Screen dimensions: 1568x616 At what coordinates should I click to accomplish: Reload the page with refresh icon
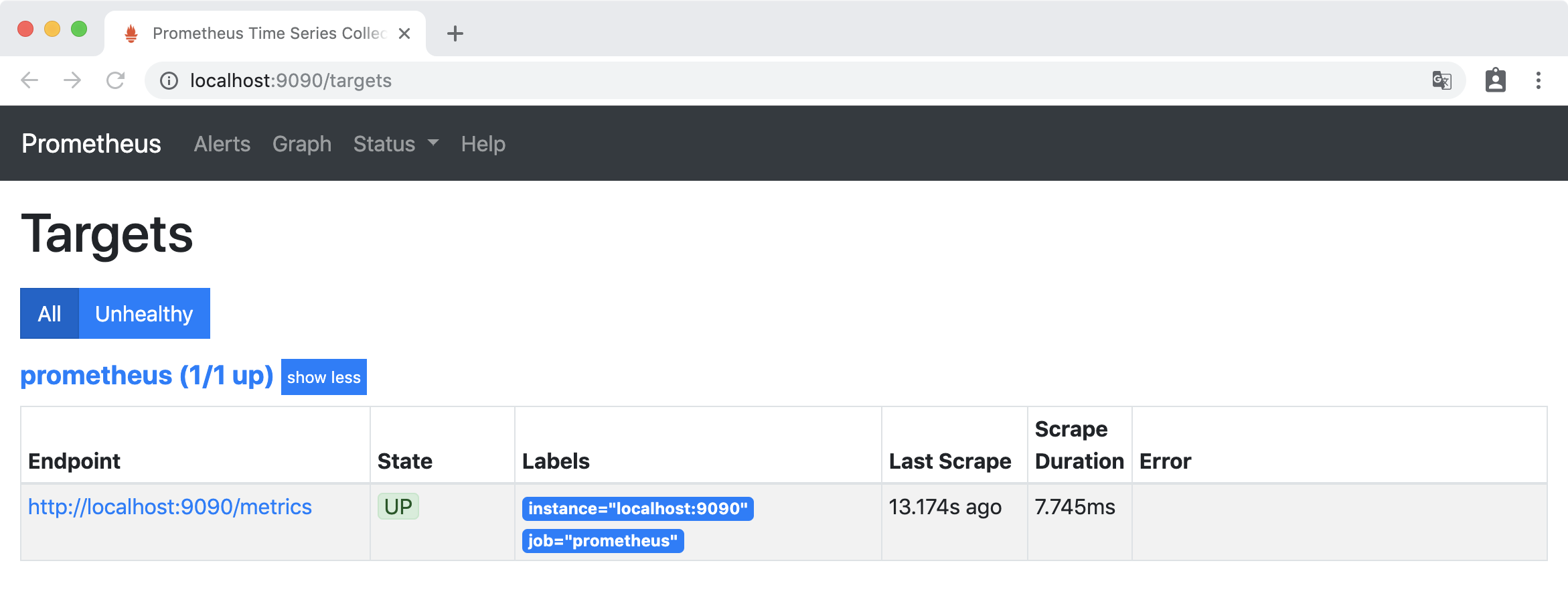point(116,81)
